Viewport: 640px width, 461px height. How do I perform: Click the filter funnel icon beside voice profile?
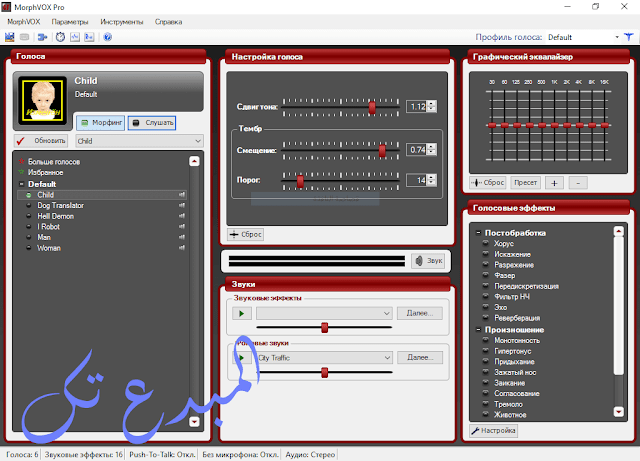click(617, 37)
